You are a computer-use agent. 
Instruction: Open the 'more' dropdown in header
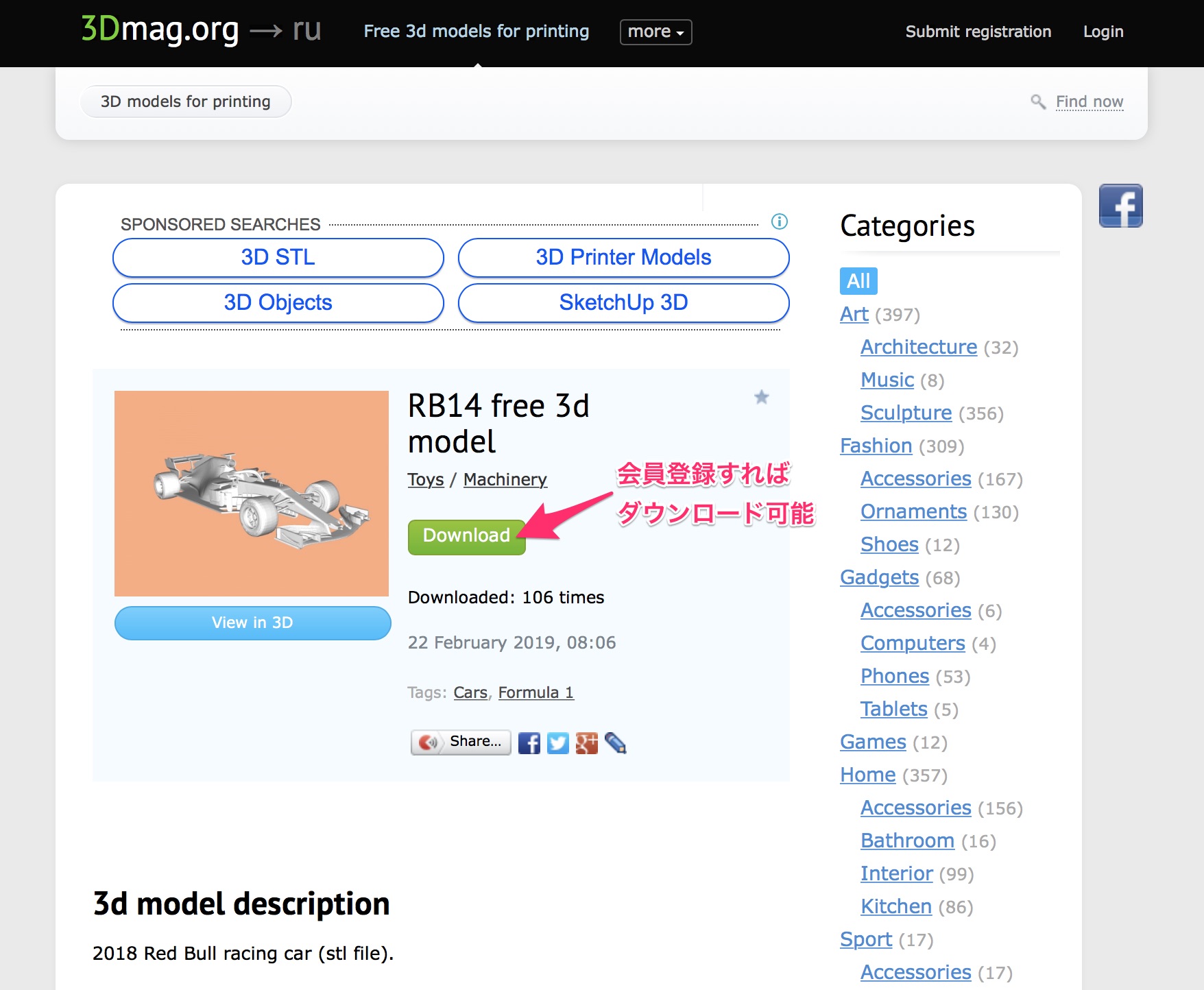point(655,32)
